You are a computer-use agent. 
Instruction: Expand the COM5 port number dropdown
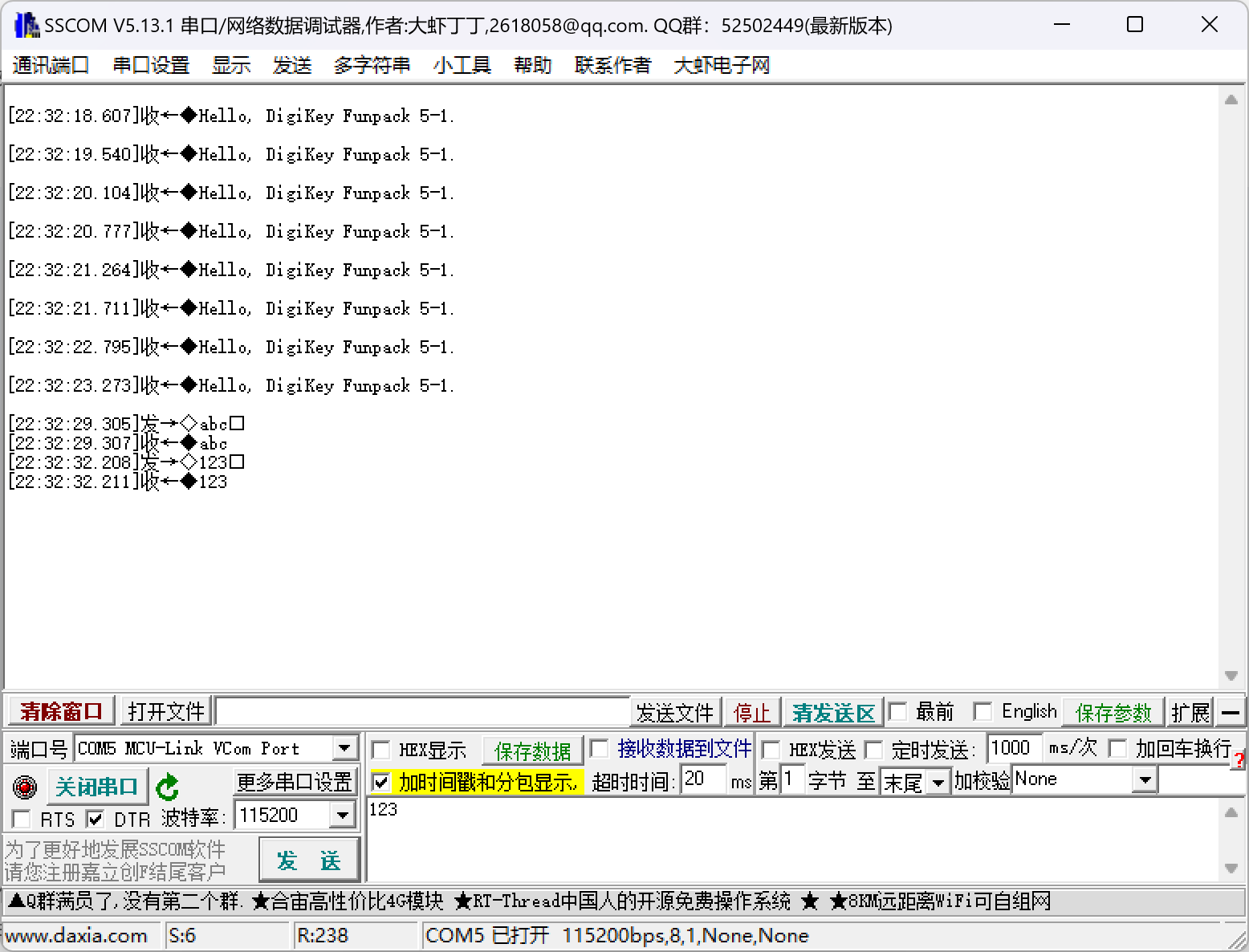[x=344, y=748]
